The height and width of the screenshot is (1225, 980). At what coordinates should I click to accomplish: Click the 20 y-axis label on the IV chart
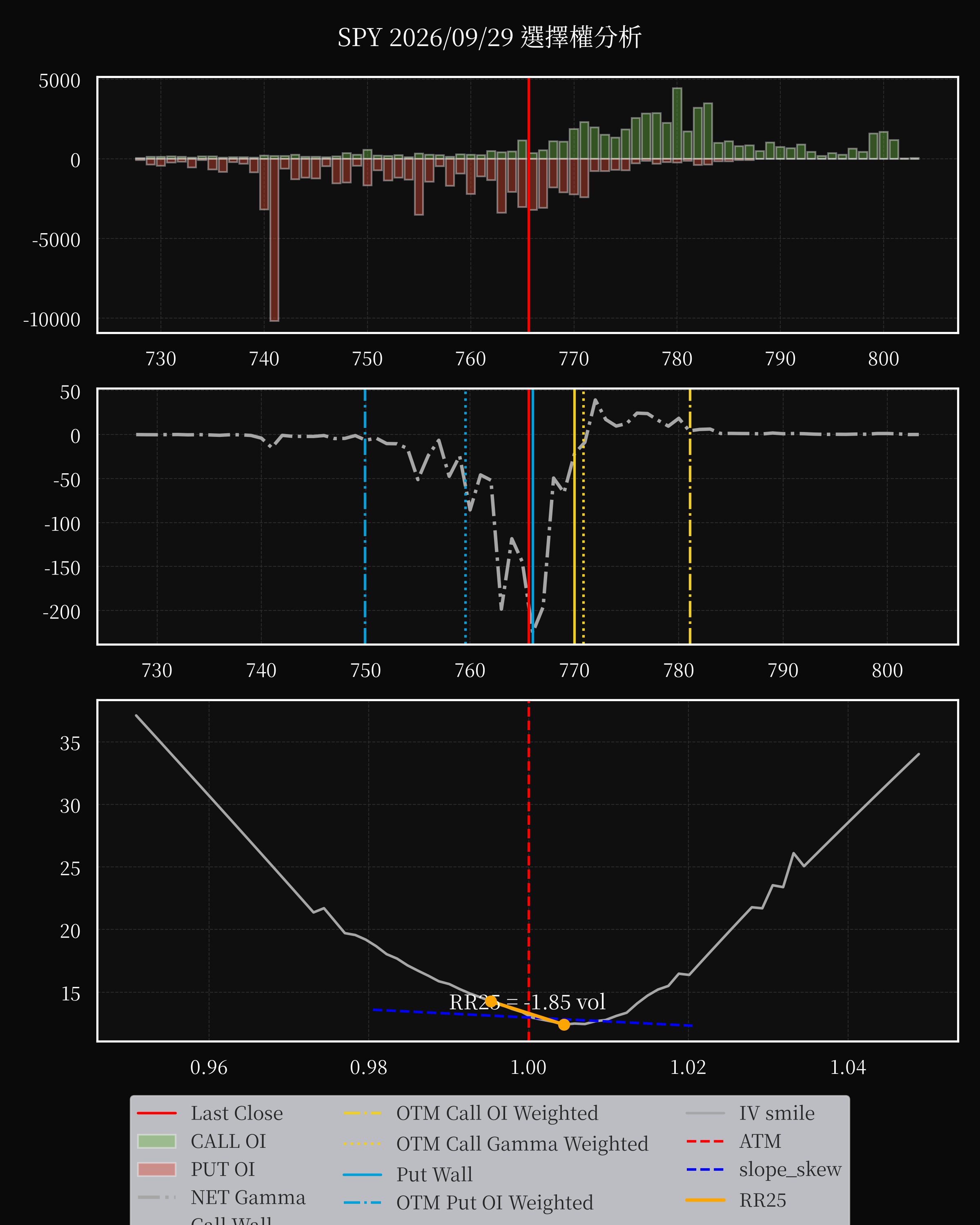(71, 931)
